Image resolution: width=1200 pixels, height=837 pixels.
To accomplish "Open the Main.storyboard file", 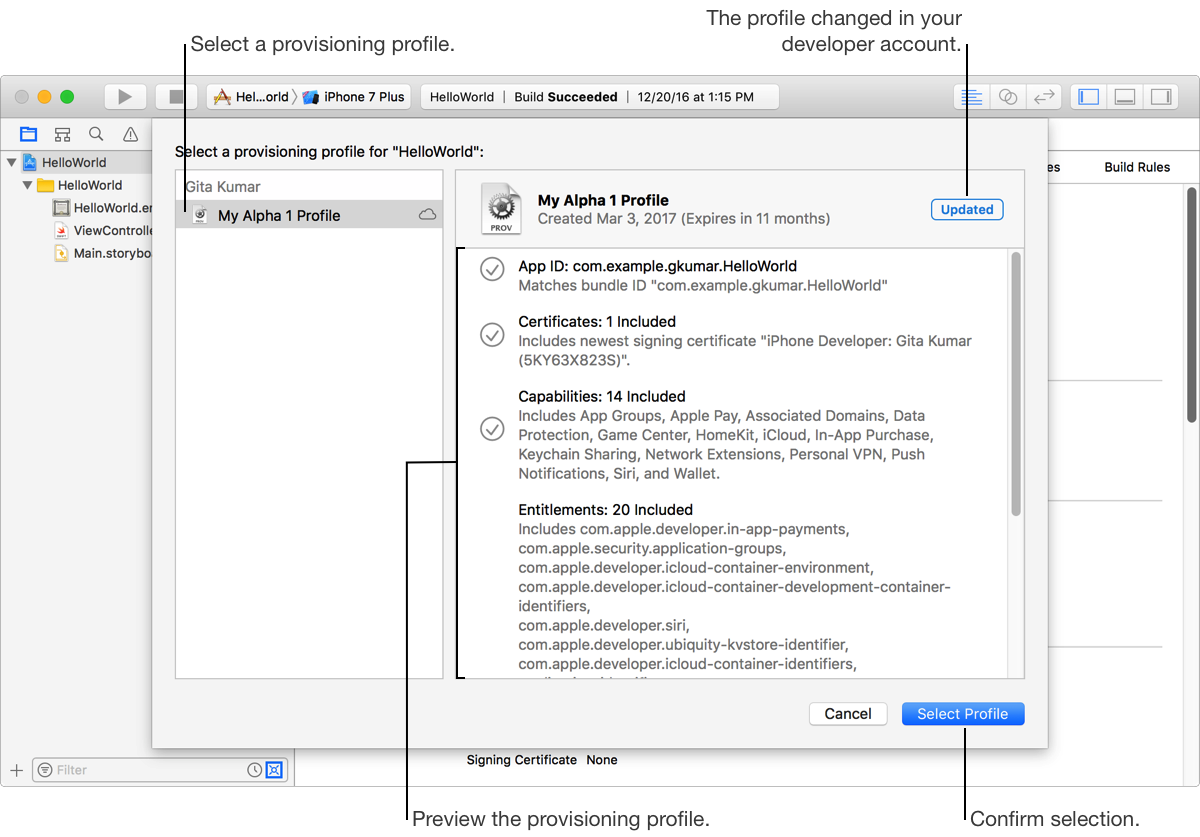I will (x=102, y=253).
